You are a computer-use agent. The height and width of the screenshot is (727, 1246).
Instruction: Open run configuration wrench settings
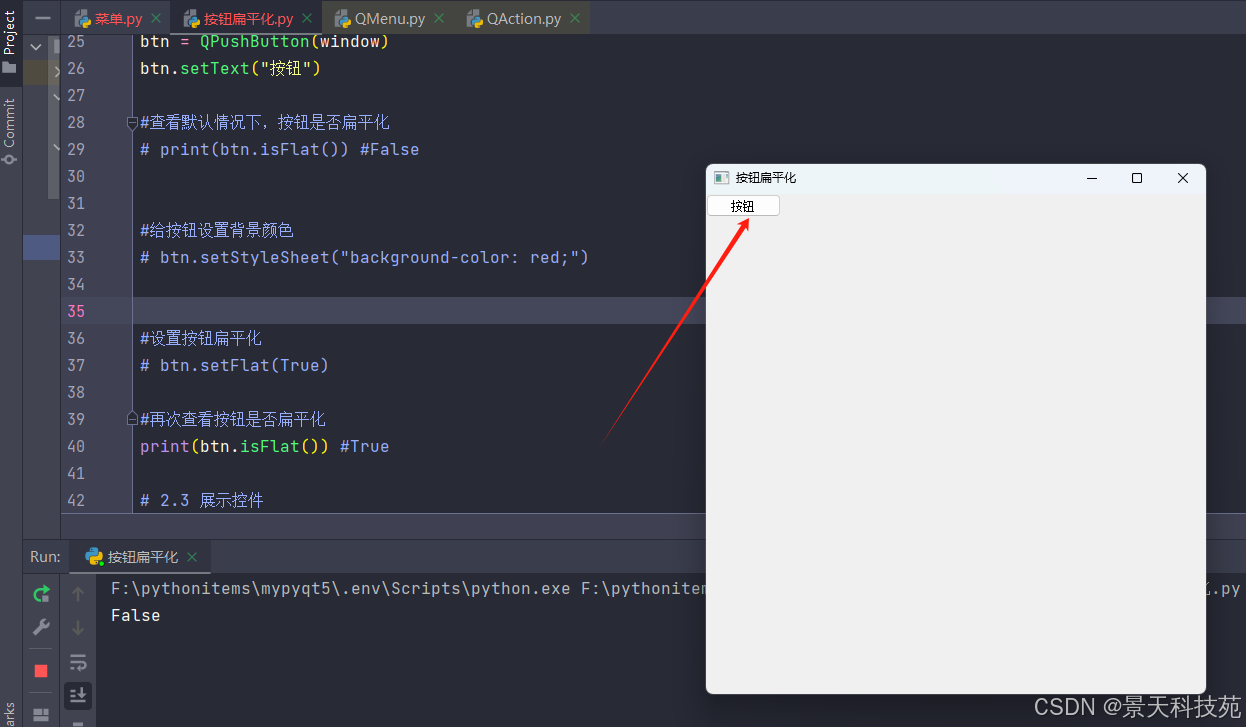coord(41,627)
